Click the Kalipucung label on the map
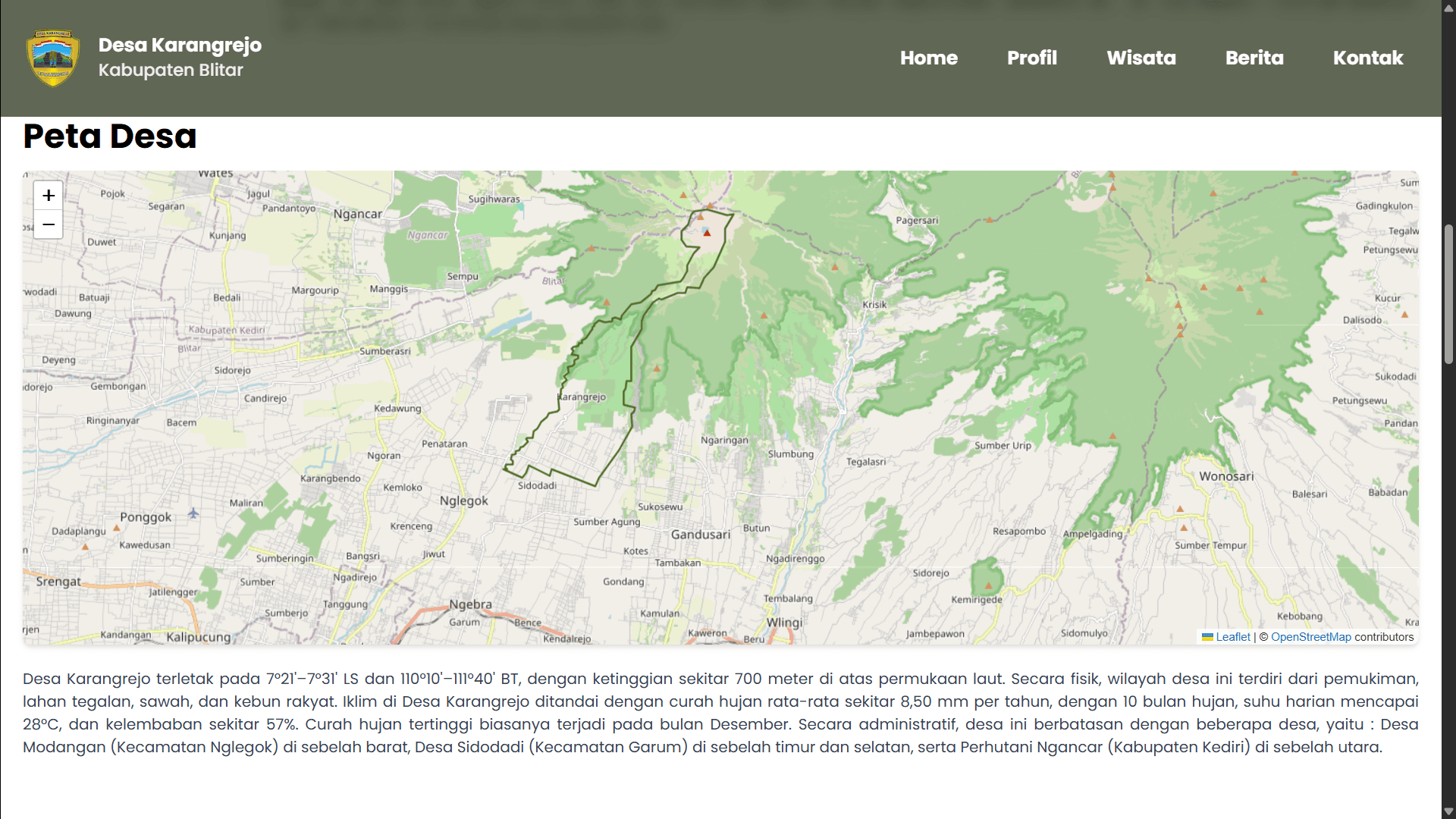Viewport: 1456px width, 819px height. 199,637
